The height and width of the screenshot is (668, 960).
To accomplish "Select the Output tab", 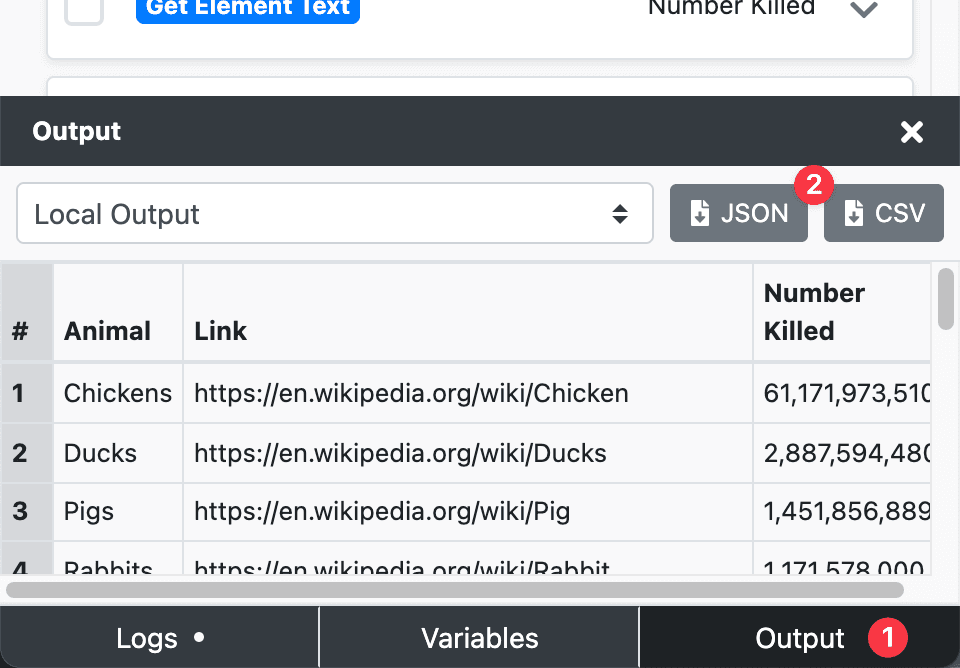I will [799, 638].
